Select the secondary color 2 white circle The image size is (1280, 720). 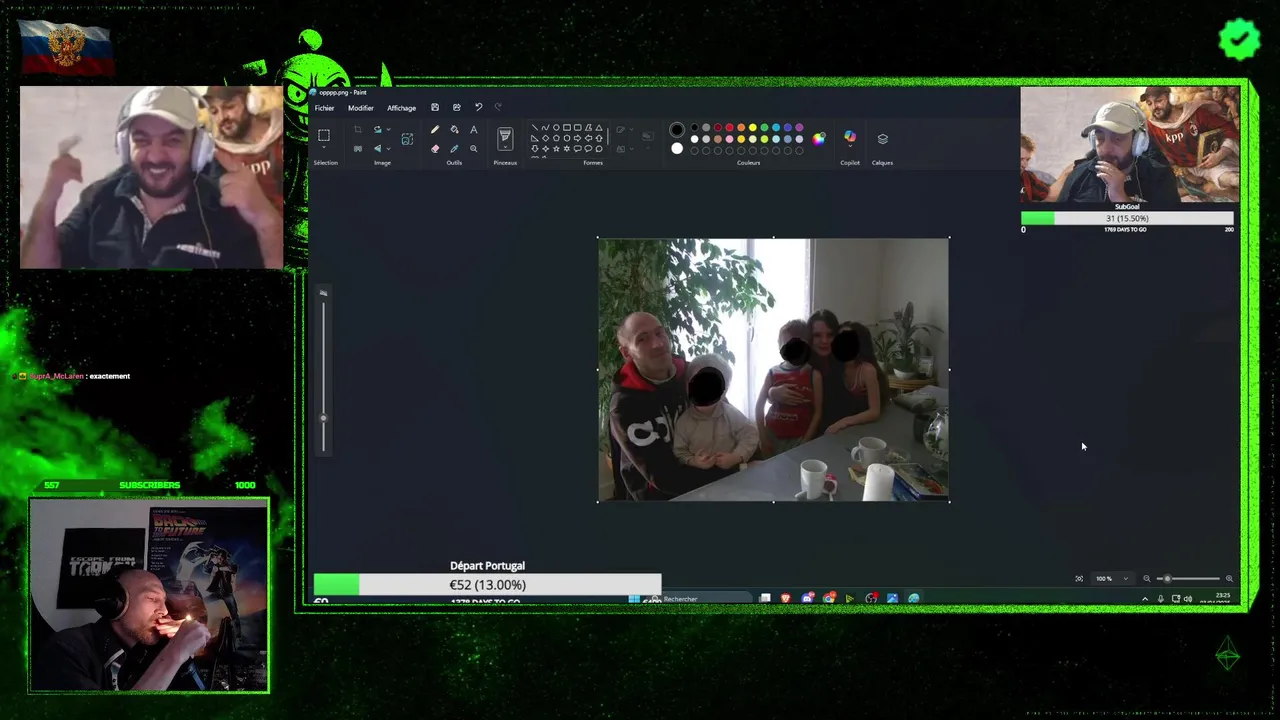pyautogui.click(x=677, y=148)
